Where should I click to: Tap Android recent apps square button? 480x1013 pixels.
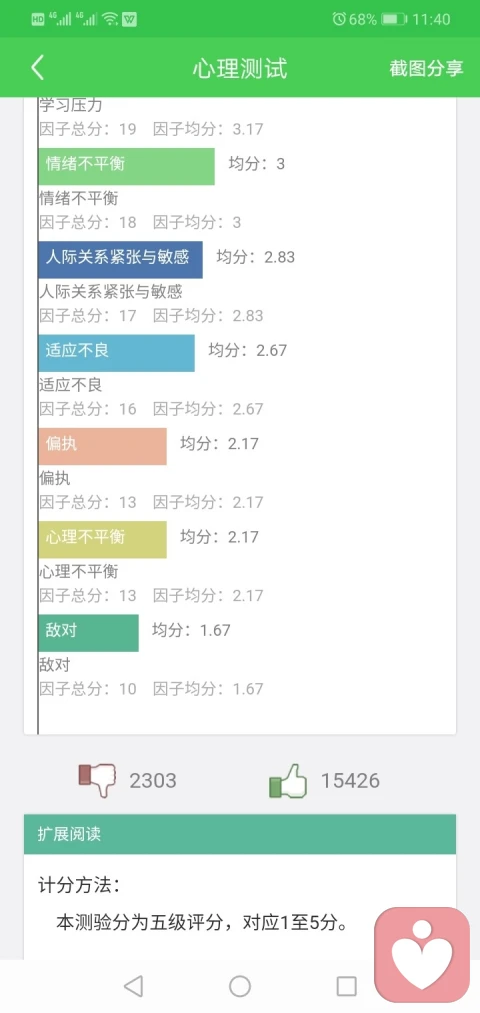[x=346, y=986]
